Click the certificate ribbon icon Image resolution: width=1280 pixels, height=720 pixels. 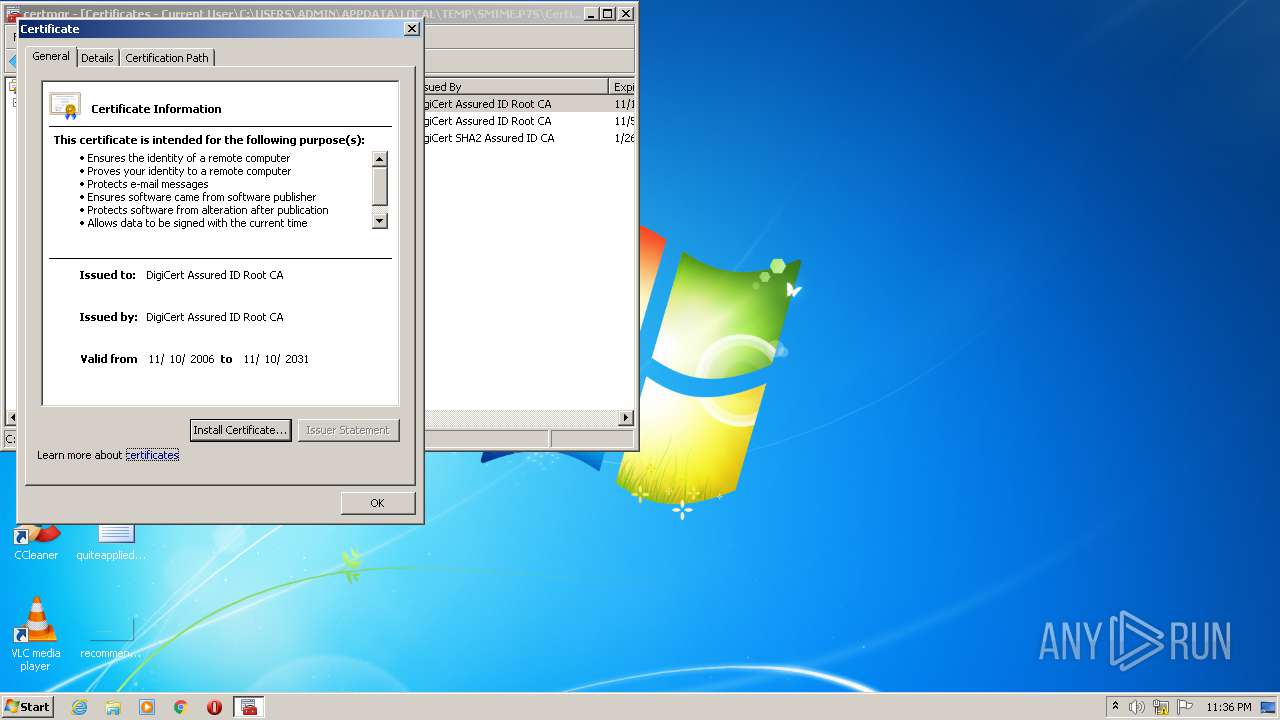(x=65, y=106)
